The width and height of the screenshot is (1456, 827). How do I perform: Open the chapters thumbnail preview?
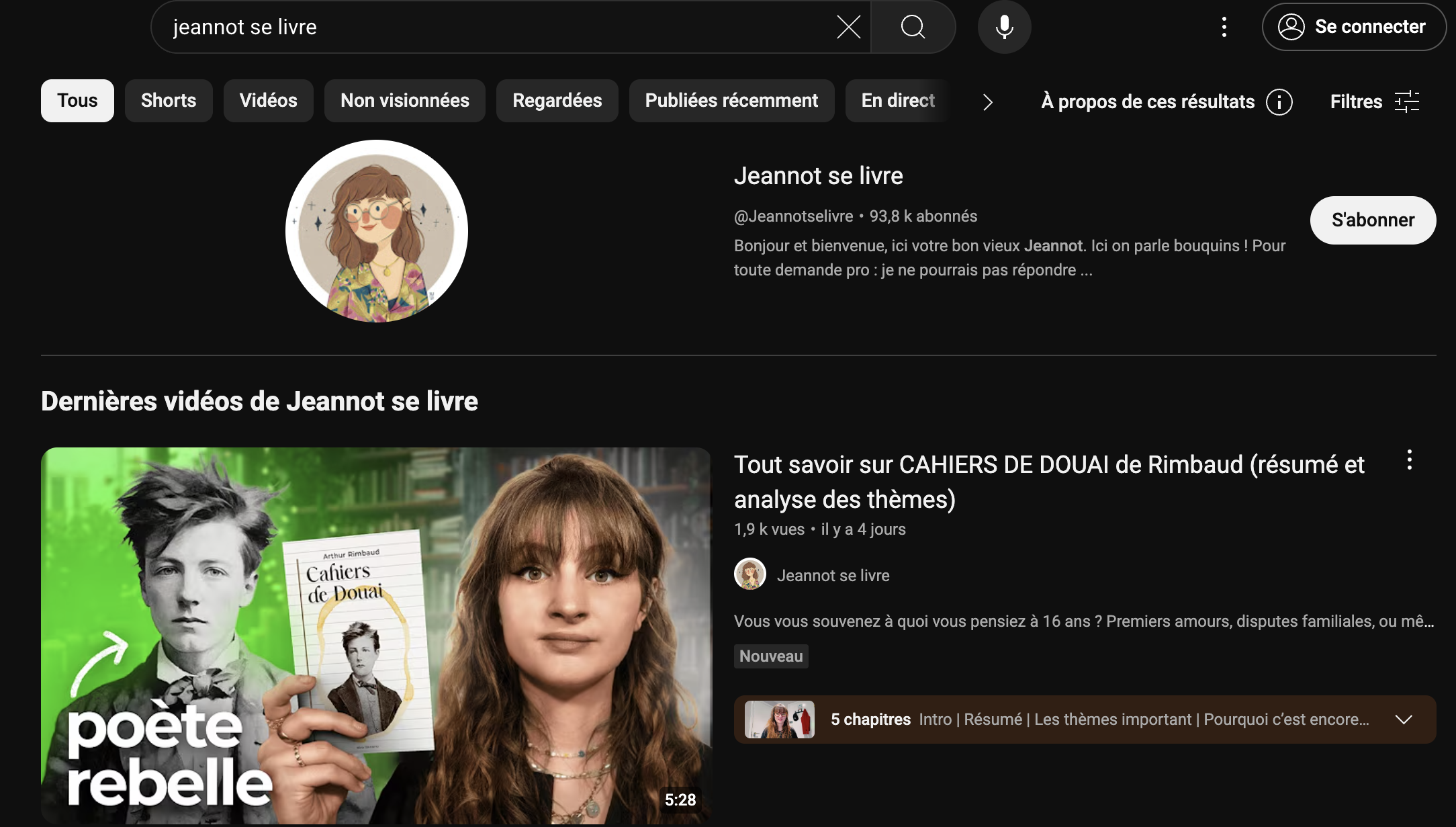(779, 720)
